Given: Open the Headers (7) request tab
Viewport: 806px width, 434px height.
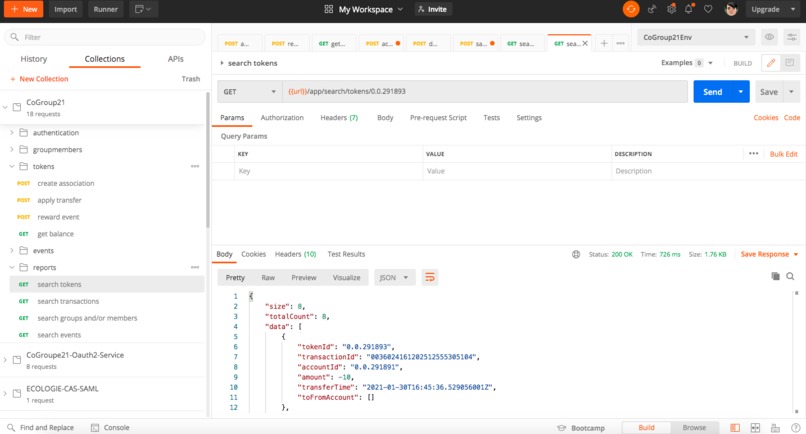Looking at the screenshot, I should pyautogui.click(x=339, y=117).
